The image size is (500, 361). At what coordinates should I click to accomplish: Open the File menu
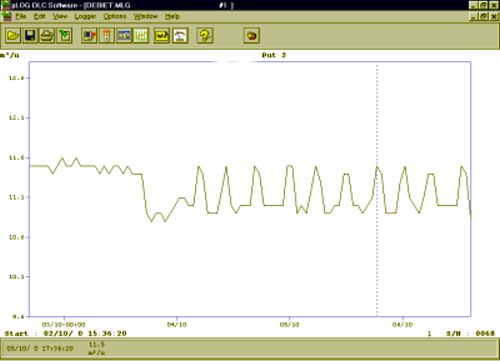click(21, 16)
